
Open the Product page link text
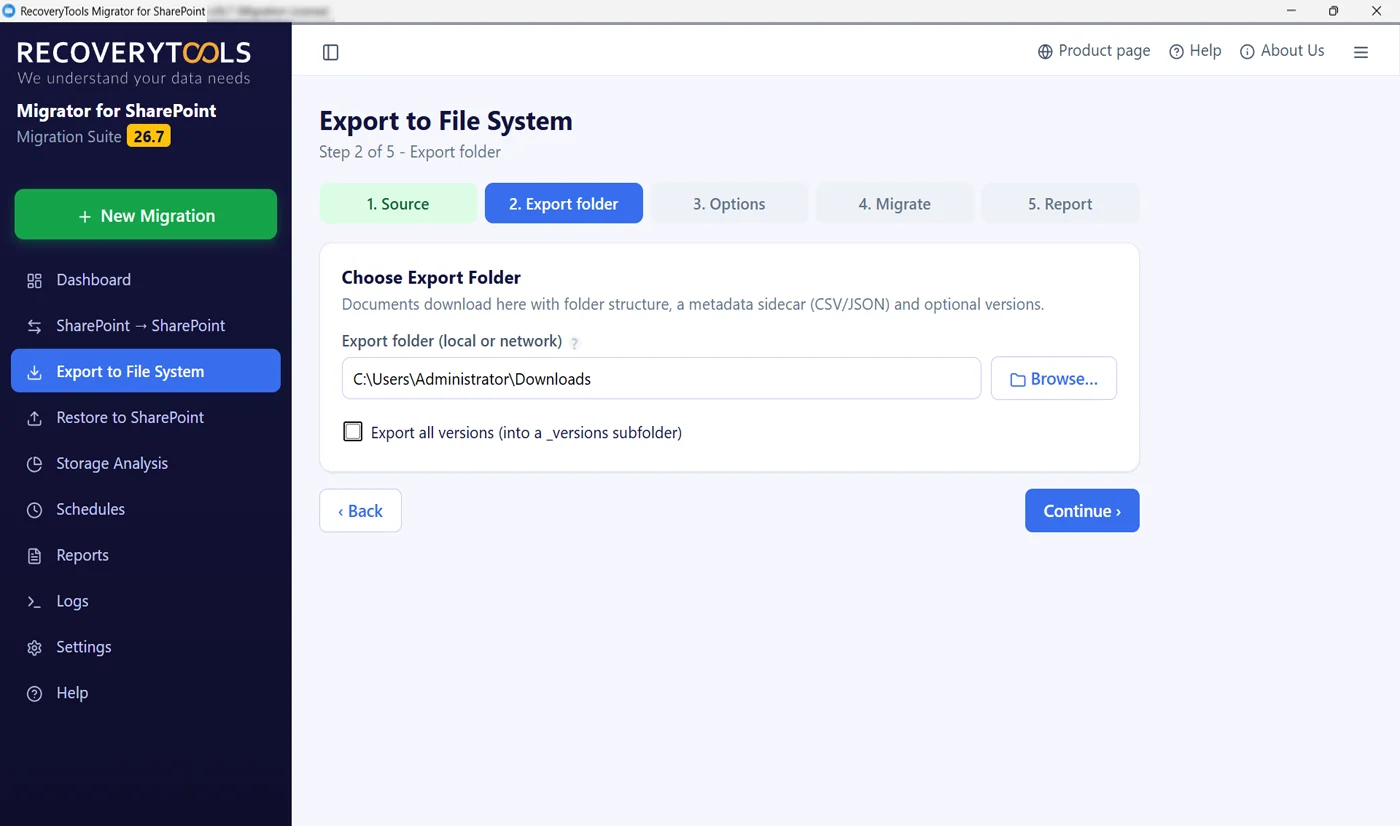coord(1104,51)
